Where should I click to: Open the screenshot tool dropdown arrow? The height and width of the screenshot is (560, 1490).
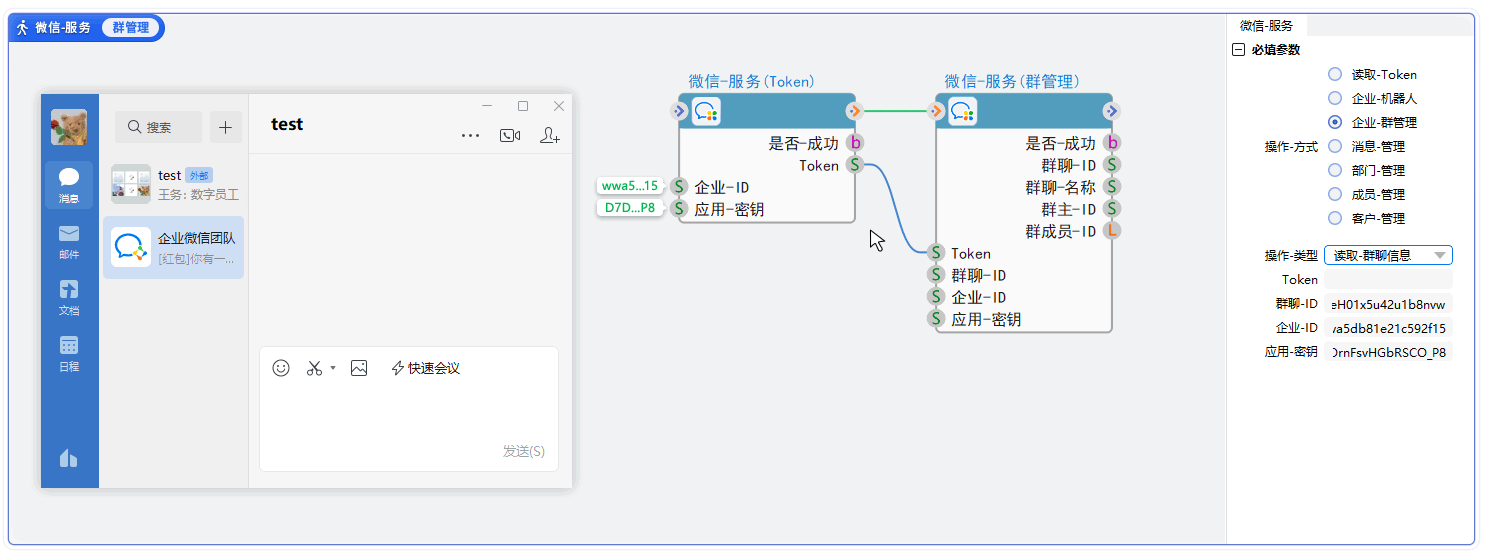coord(333,368)
